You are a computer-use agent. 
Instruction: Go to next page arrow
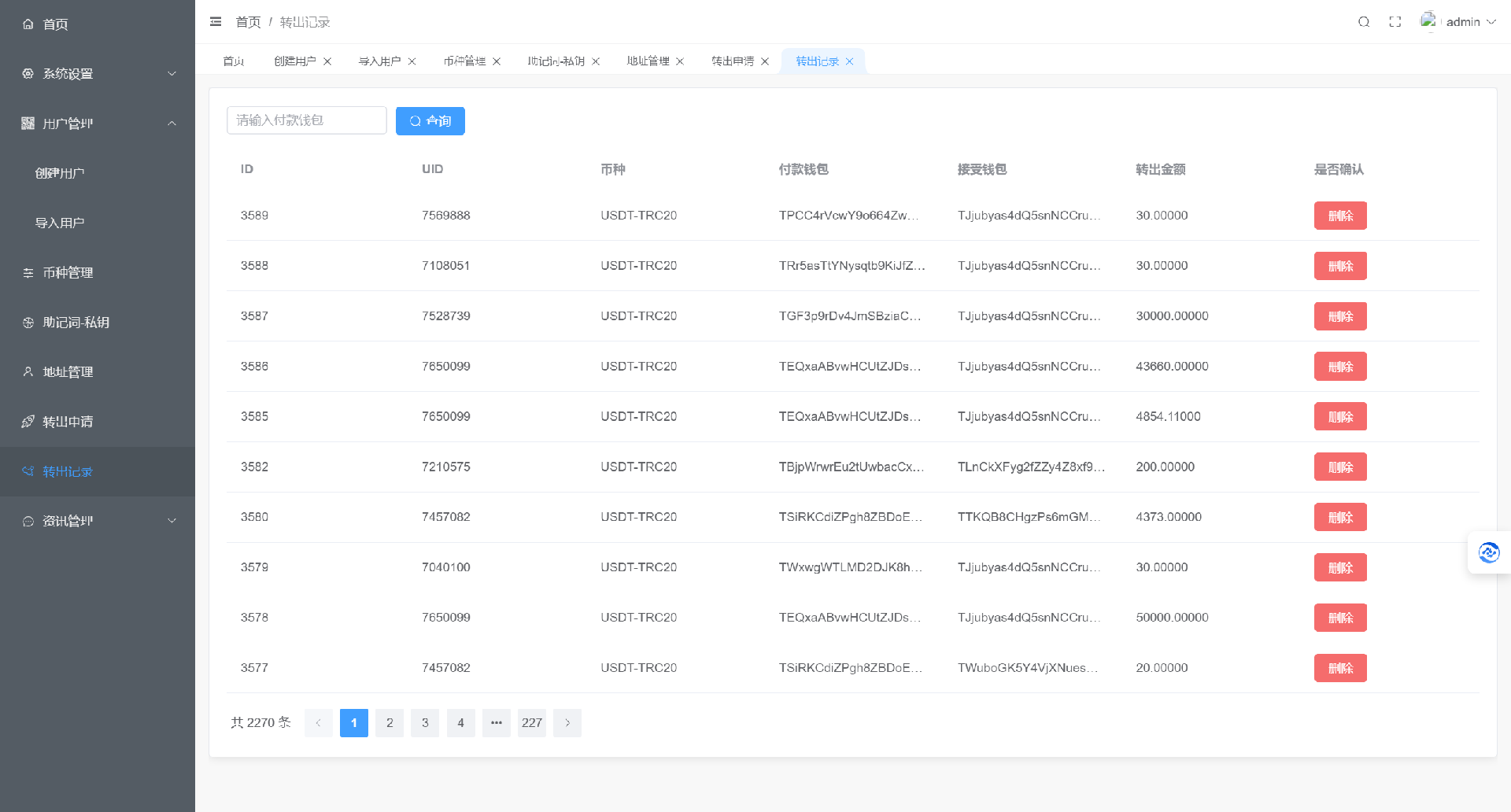pyautogui.click(x=567, y=723)
